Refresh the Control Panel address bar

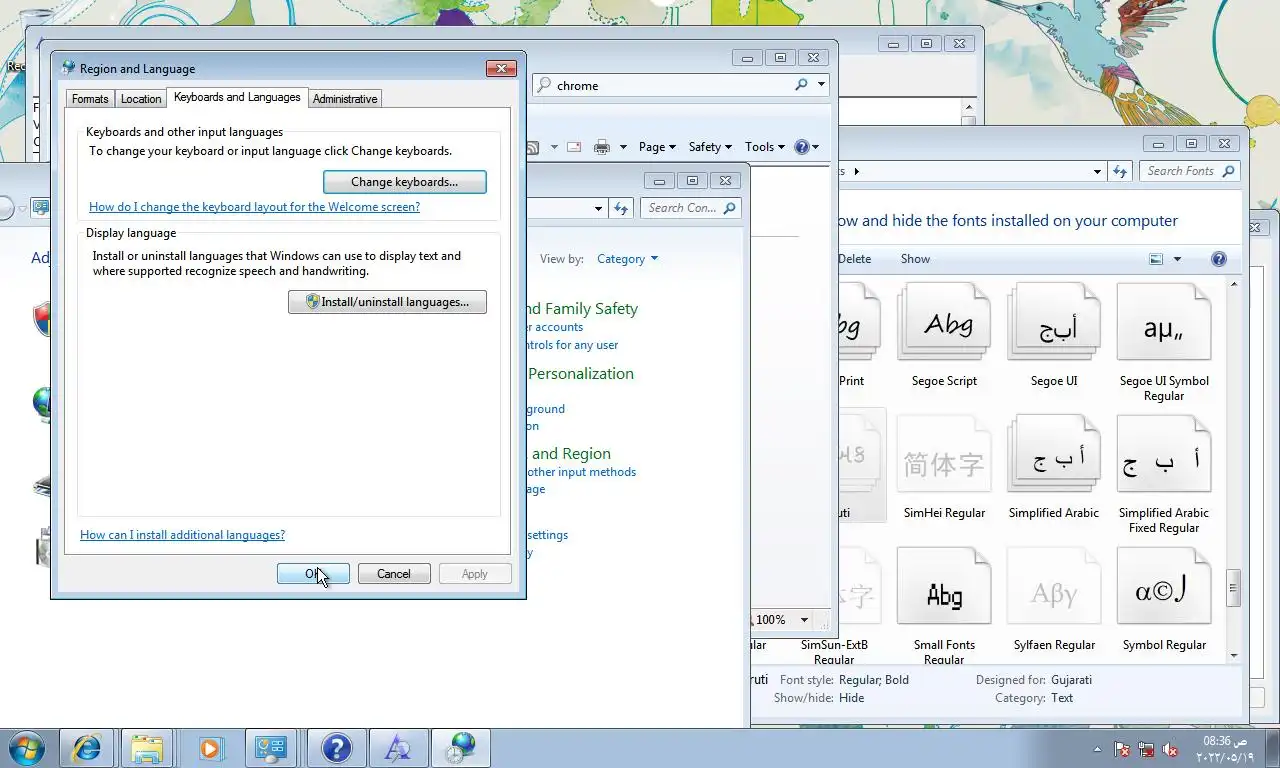(621, 208)
